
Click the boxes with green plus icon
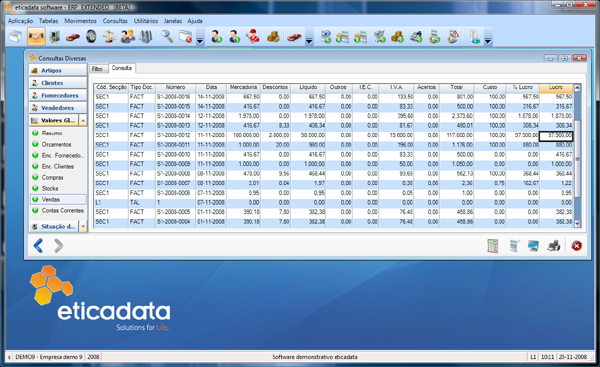point(398,37)
